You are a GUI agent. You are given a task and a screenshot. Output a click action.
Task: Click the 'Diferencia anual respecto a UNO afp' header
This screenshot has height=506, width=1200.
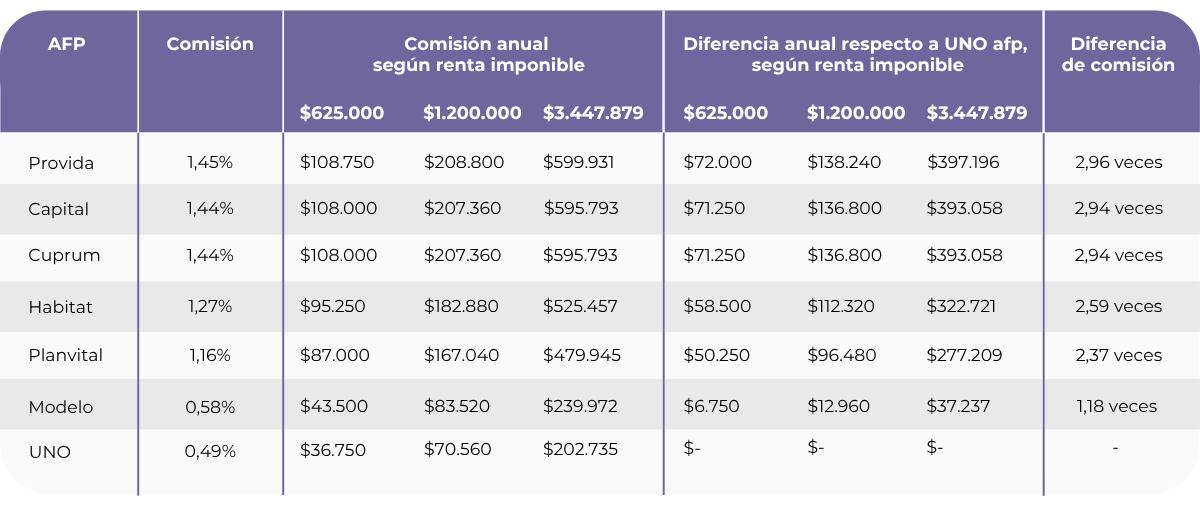pos(855,54)
